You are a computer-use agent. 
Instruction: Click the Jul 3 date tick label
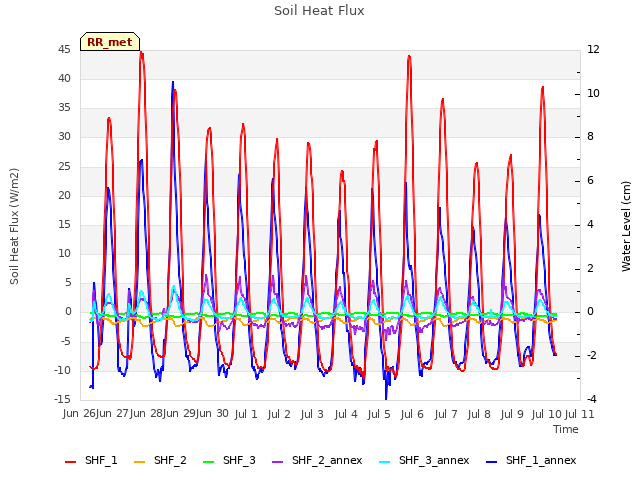[x=312, y=414]
